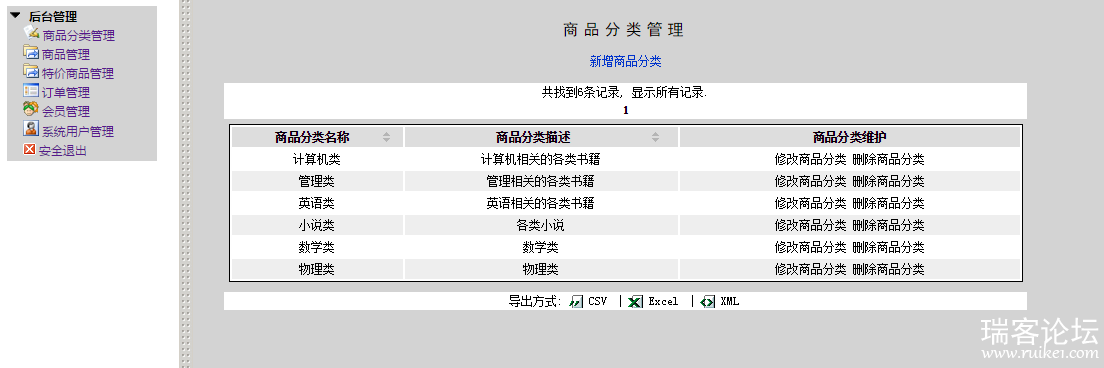
Task: Click the 计算机相关的各类书籍 description cell
Action: 541,160
